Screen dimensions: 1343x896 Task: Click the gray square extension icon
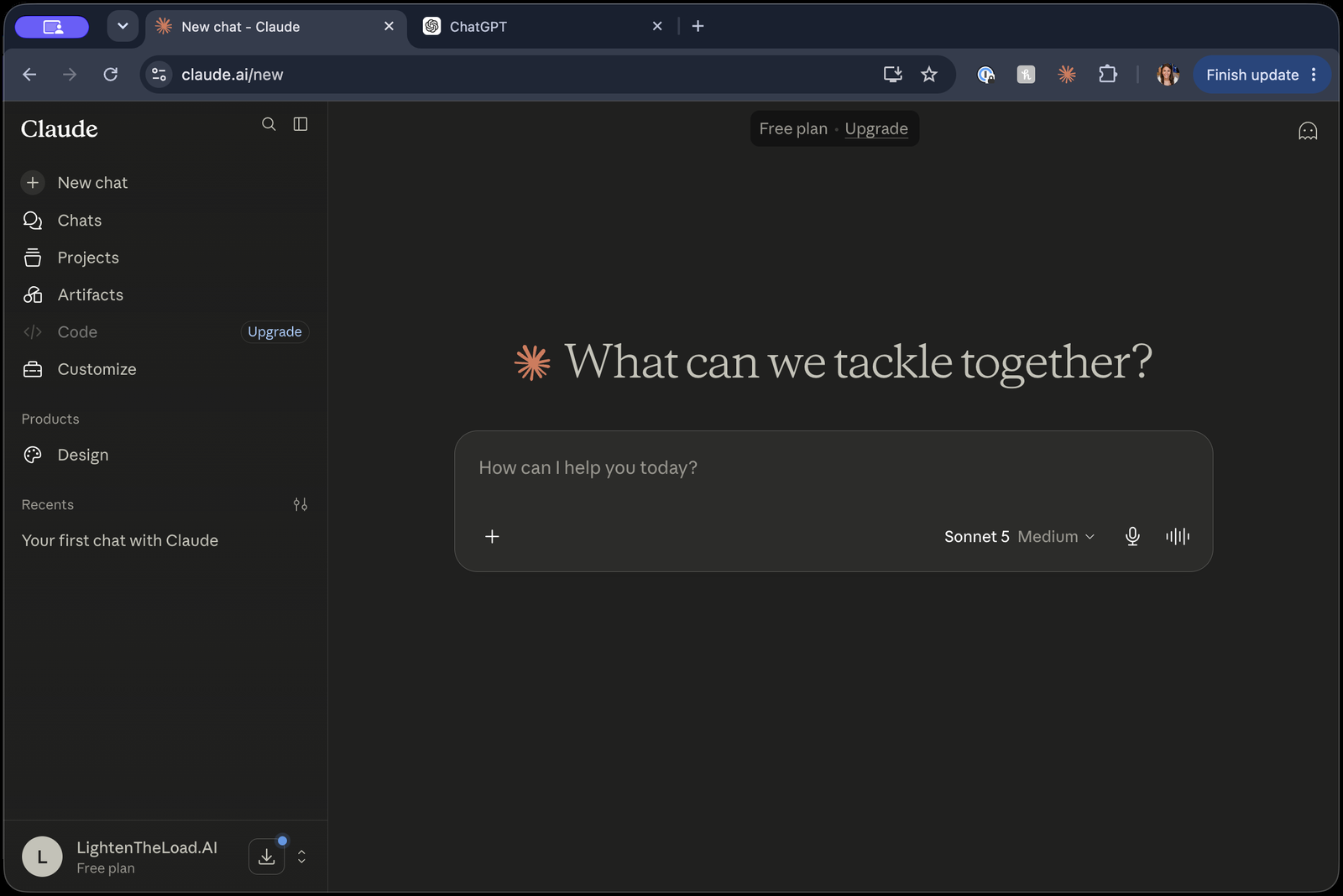coord(1026,75)
